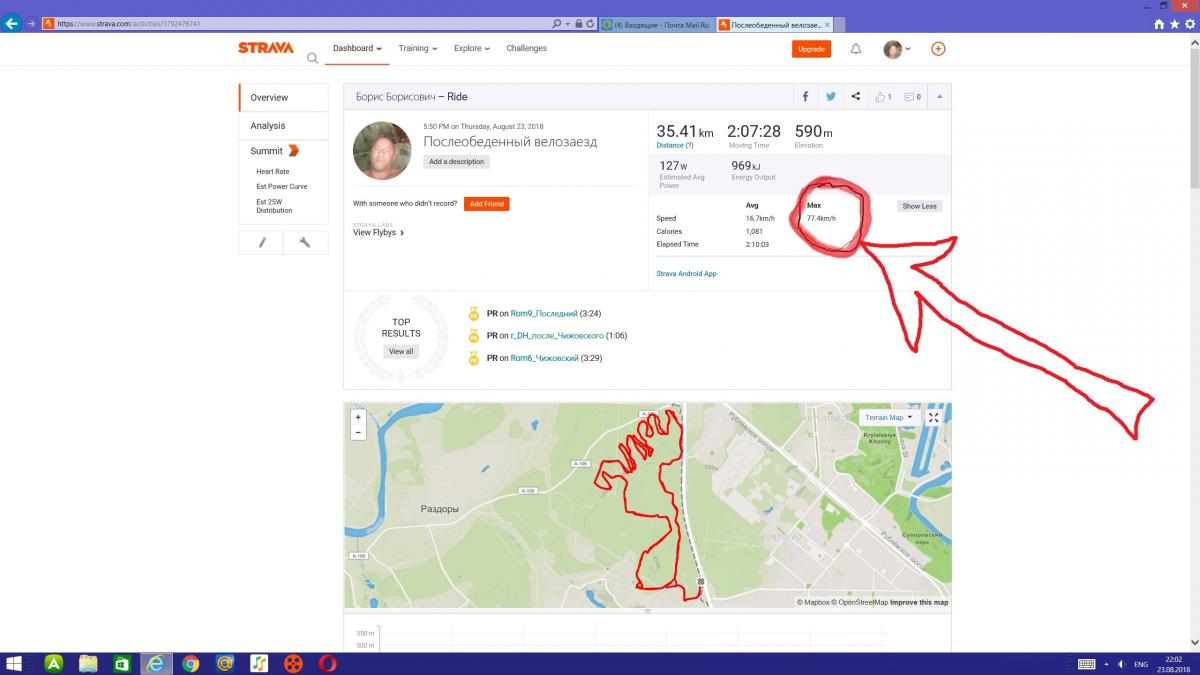Open the Rom6_Чижовский segment link
1200x675 pixels.
tap(544, 358)
